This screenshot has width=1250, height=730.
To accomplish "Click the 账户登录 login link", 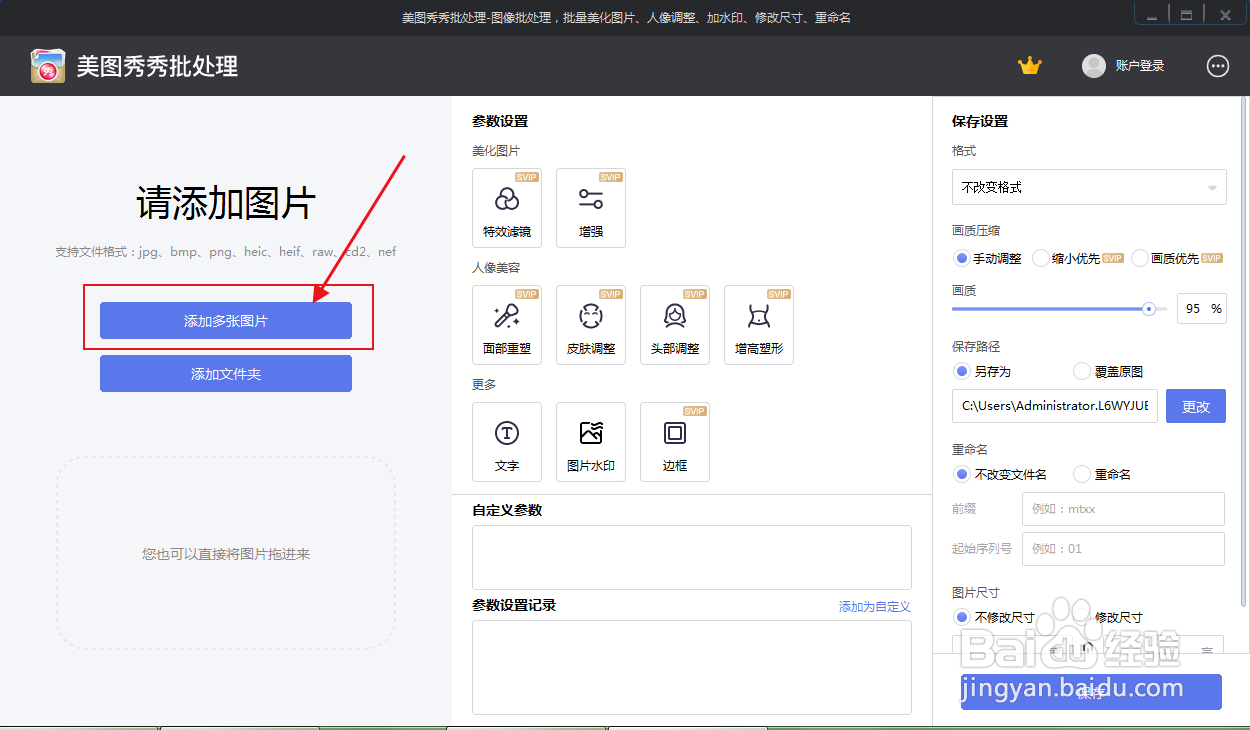I will point(1140,66).
